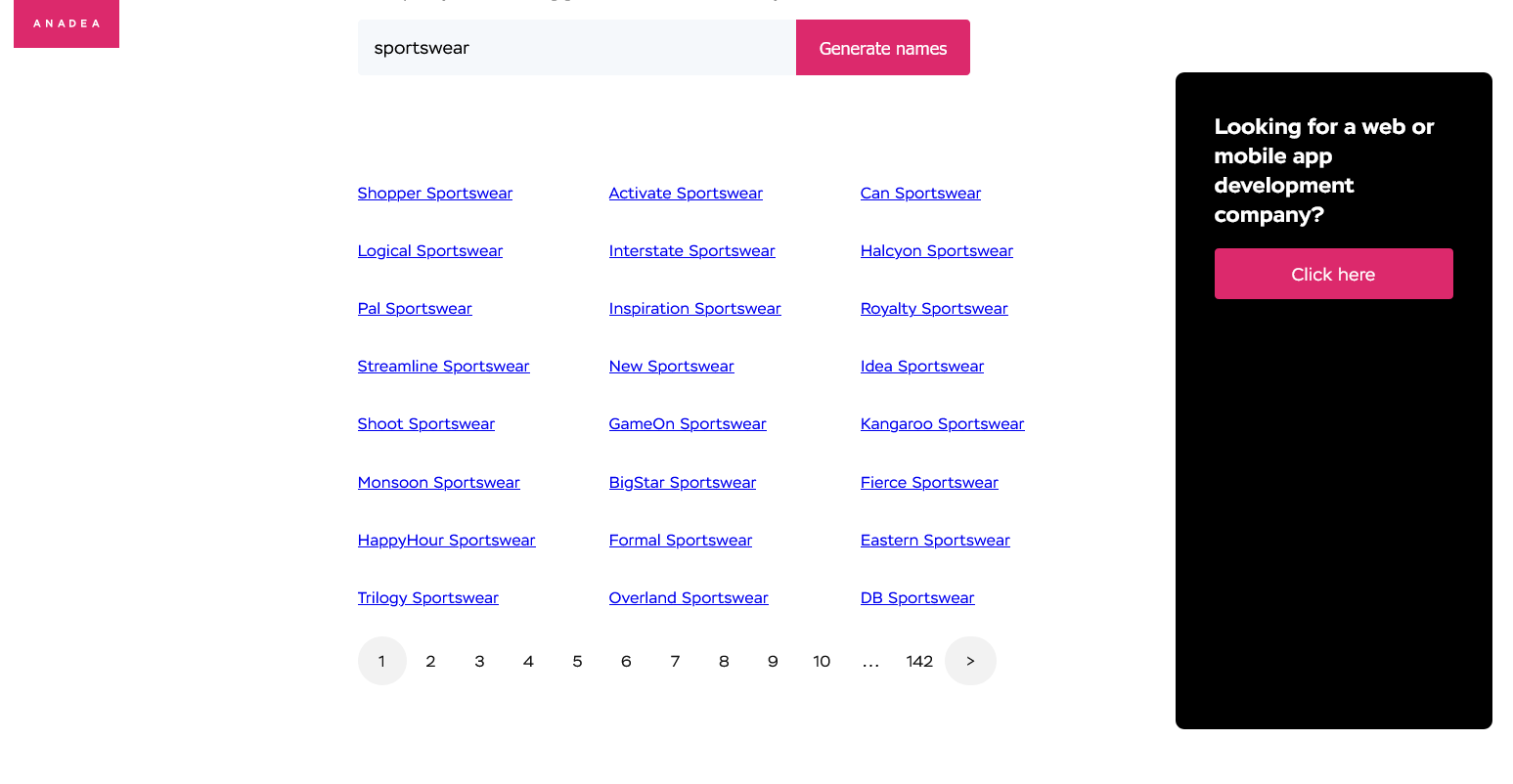Open the Halcyon Sportswear link
The height and width of the screenshot is (784, 1513).
click(936, 250)
